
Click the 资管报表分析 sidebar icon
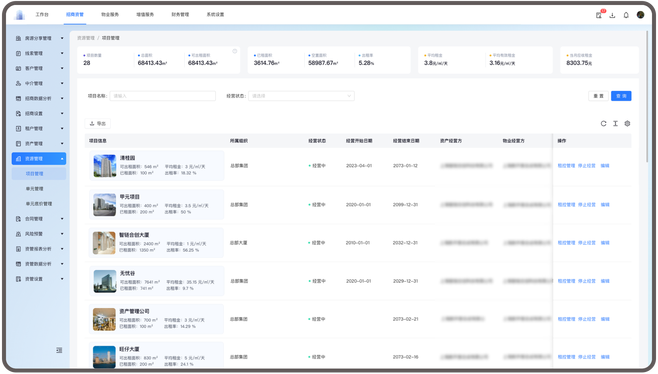(18, 249)
